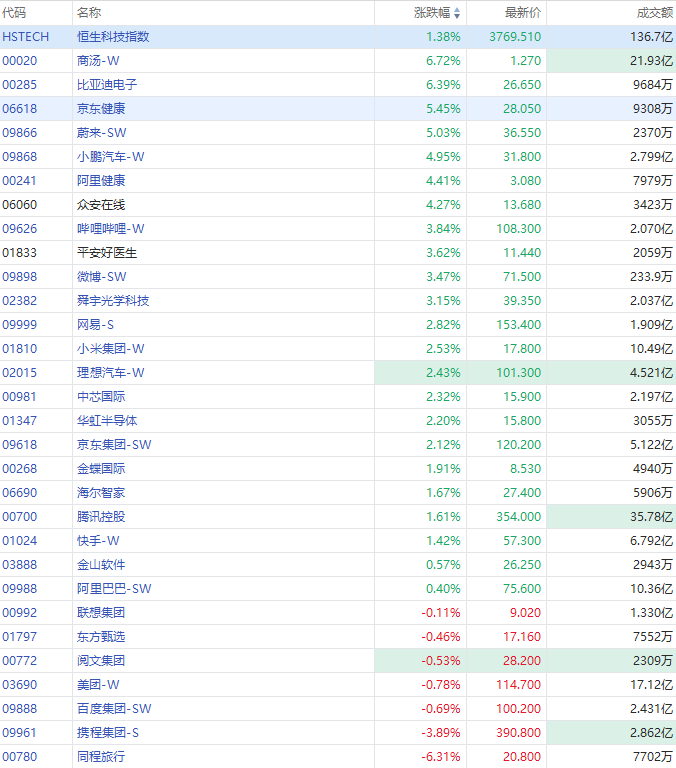The width and height of the screenshot is (676, 768).
Task: Click stock code 00700
Action: pyautogui.click(x=20, y=517)
